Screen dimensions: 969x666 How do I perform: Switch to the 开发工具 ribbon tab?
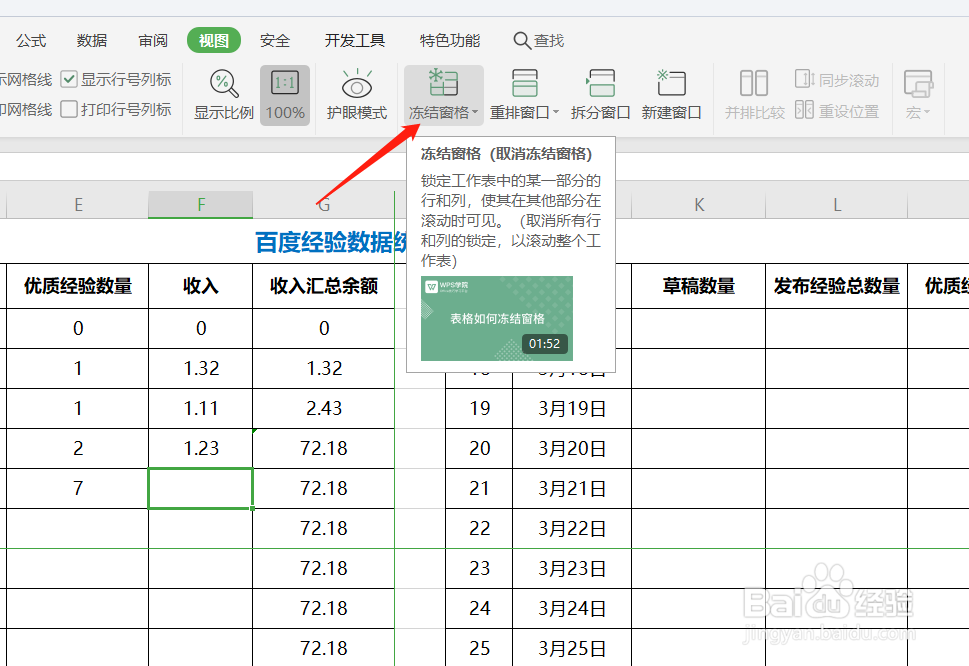tap(354, 40)
